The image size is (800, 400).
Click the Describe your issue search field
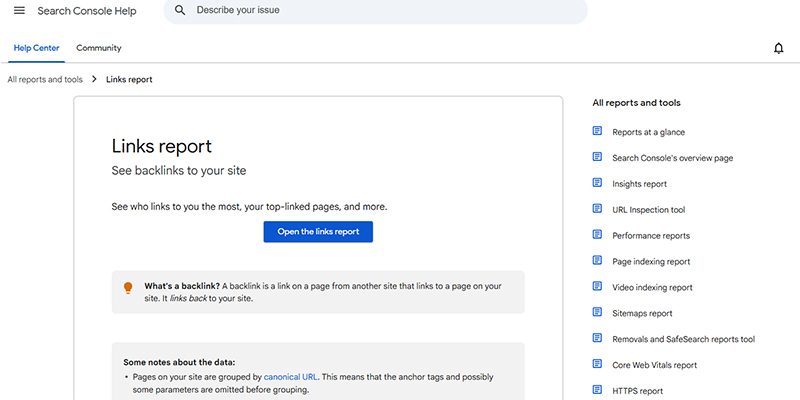coord(376,10)
